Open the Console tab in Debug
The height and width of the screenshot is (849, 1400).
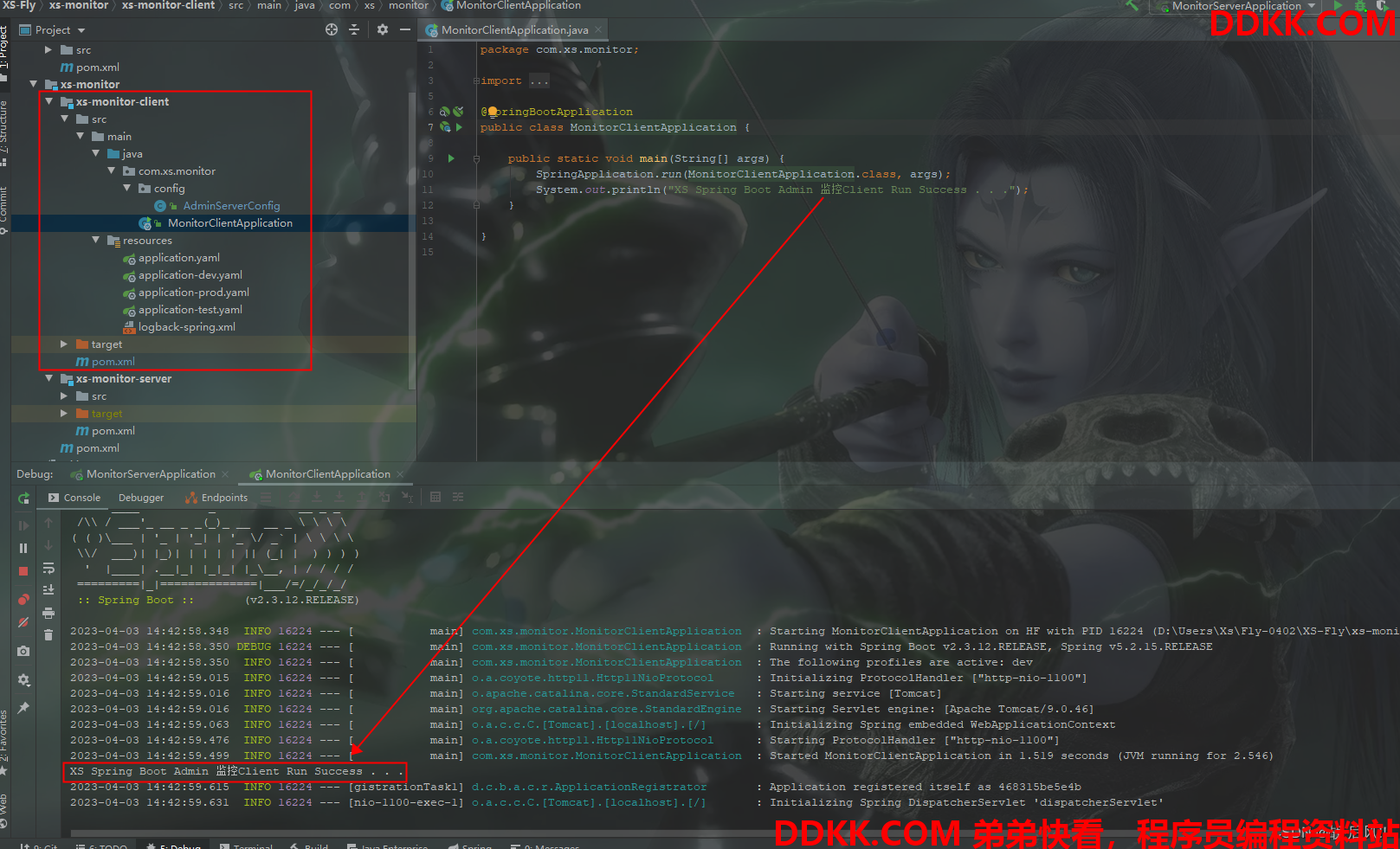(x=74, y=498)
